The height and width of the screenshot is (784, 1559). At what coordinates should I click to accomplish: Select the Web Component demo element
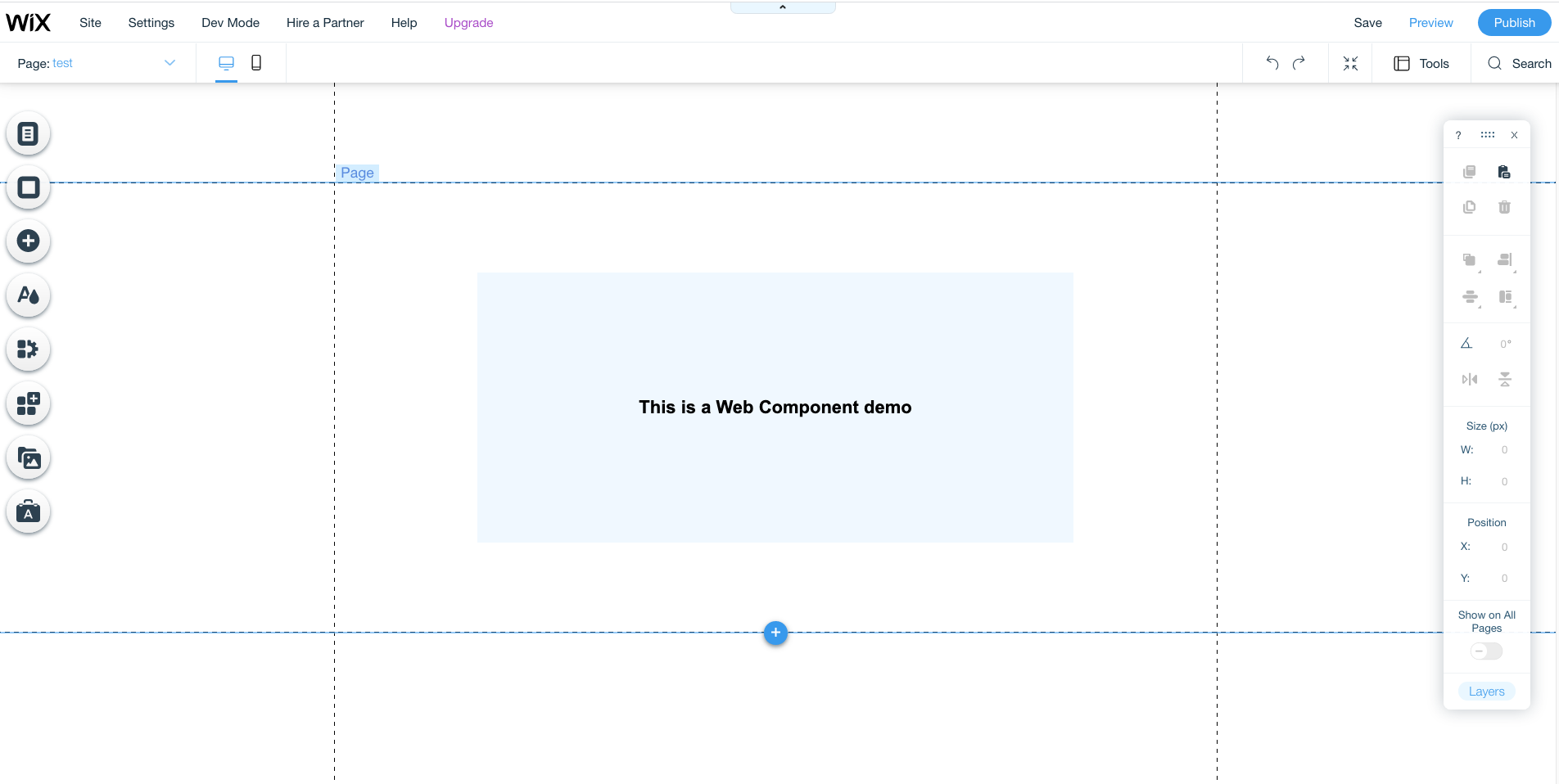(775, 408)
